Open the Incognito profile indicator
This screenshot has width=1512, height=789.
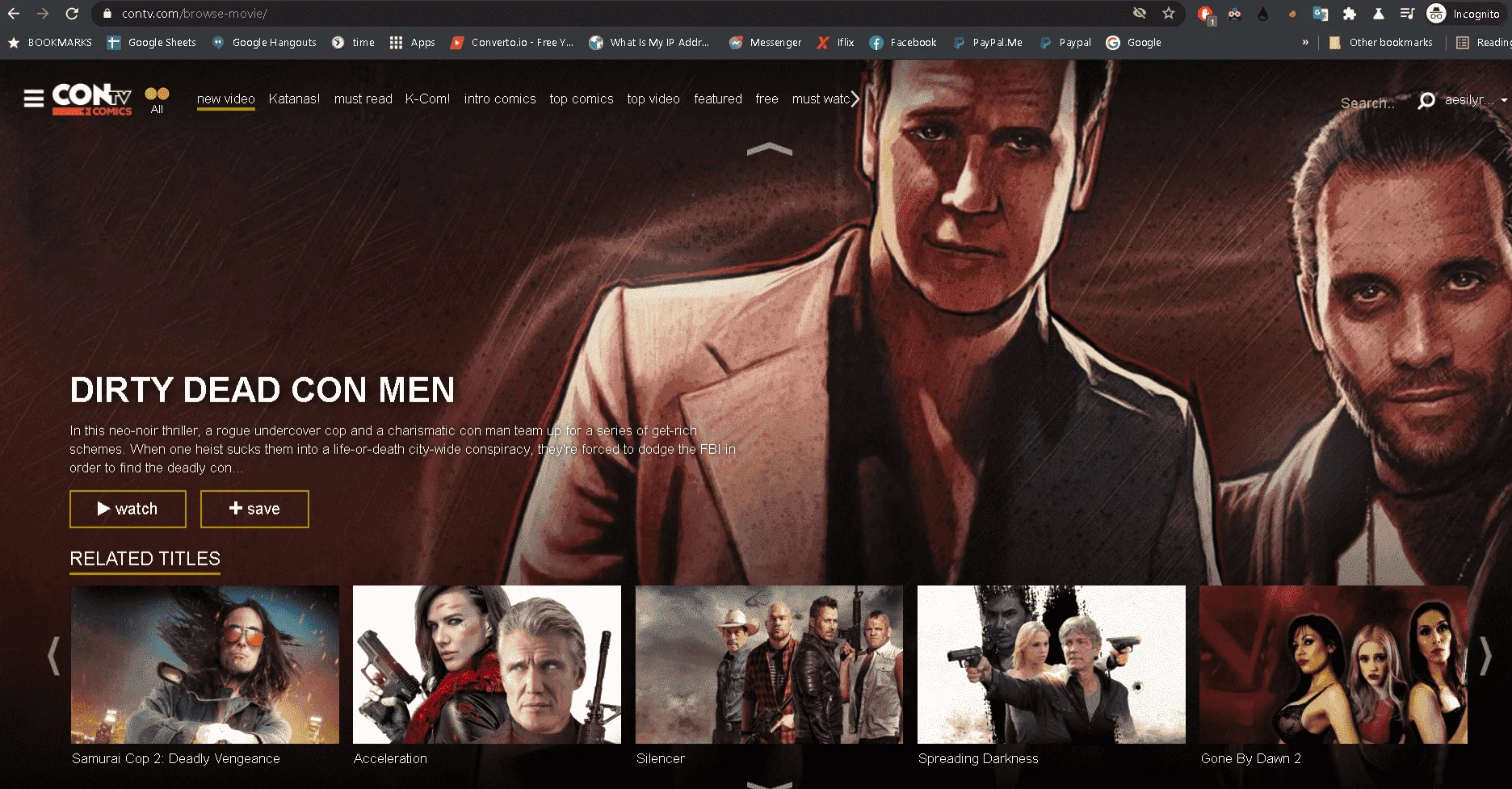click(1464, 14)
